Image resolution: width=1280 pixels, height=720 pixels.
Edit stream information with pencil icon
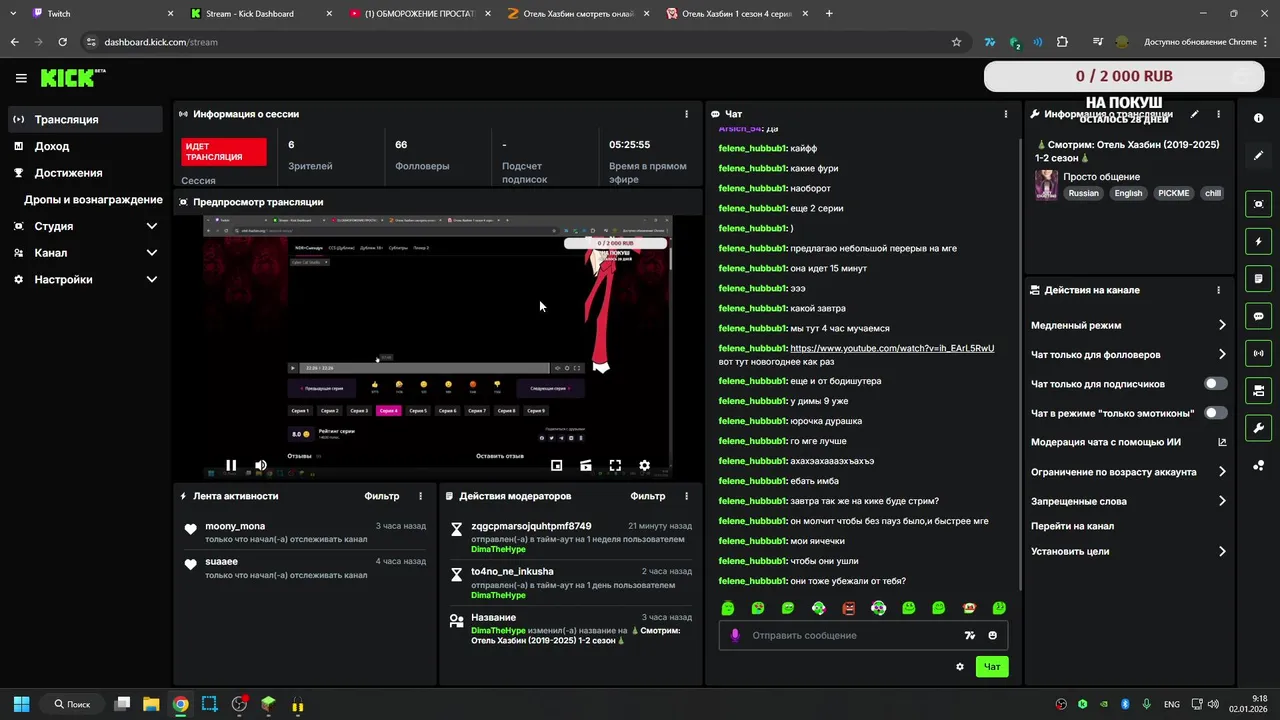point(1194,114)
